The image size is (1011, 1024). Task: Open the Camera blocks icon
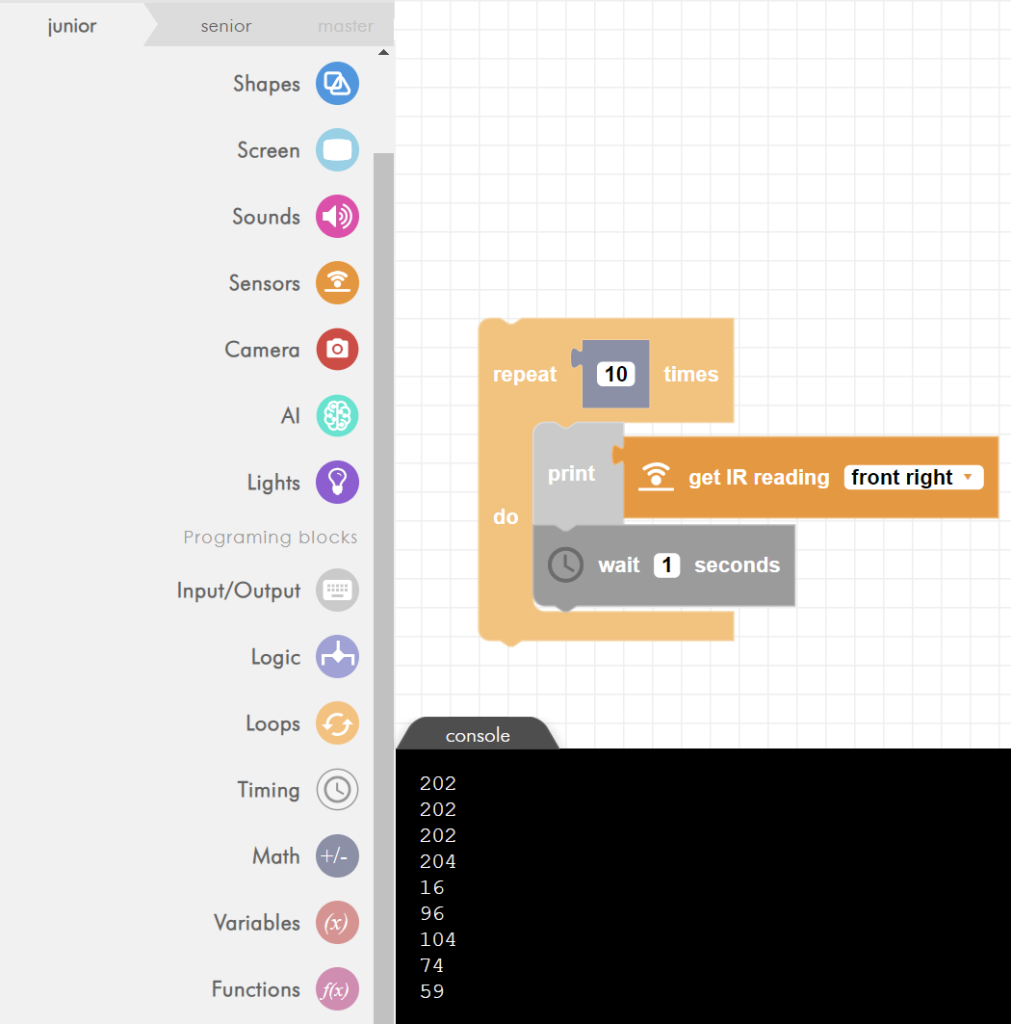pos(337,349)
